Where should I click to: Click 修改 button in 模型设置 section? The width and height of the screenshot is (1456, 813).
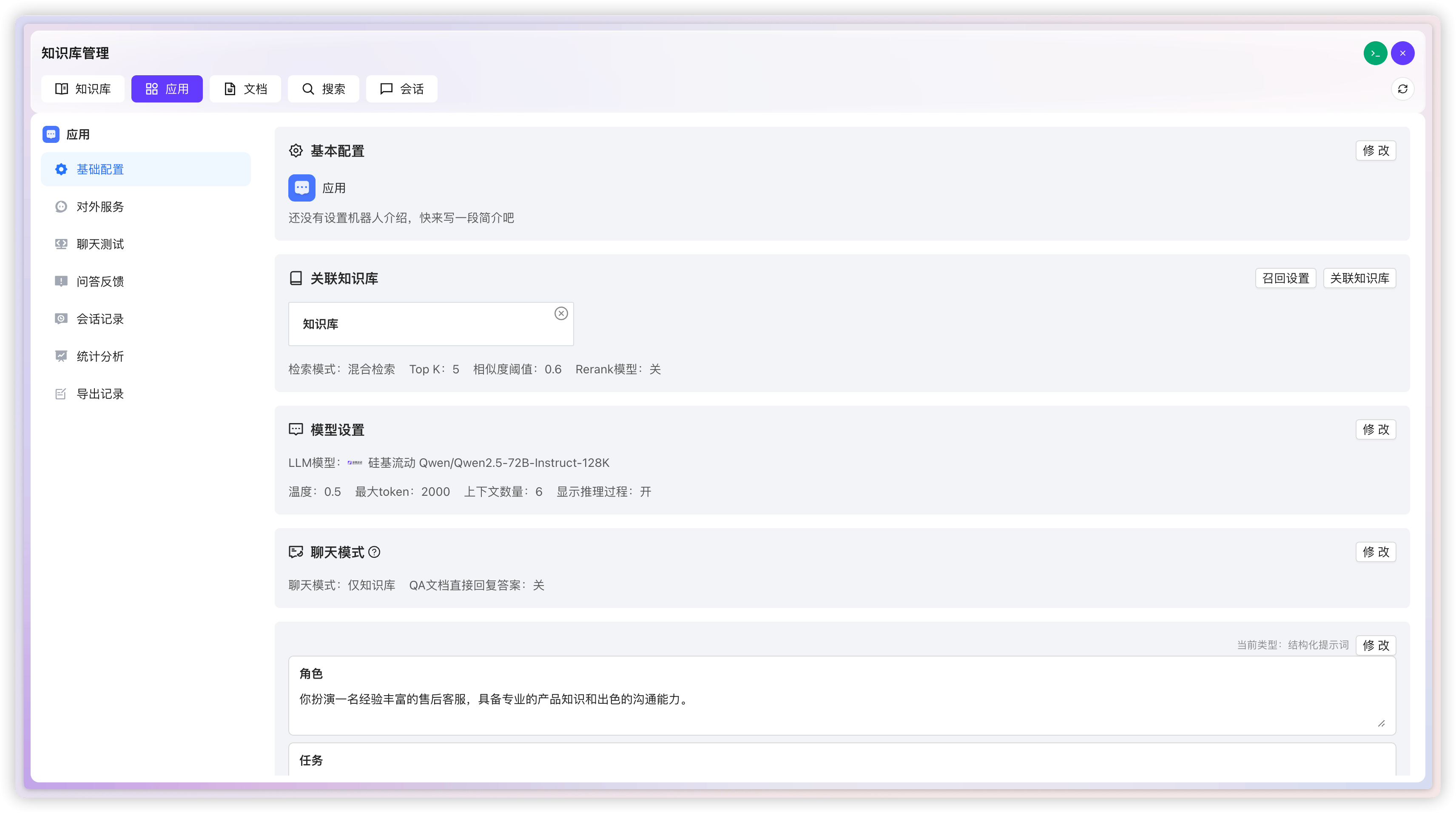(x=1375, y=429)
